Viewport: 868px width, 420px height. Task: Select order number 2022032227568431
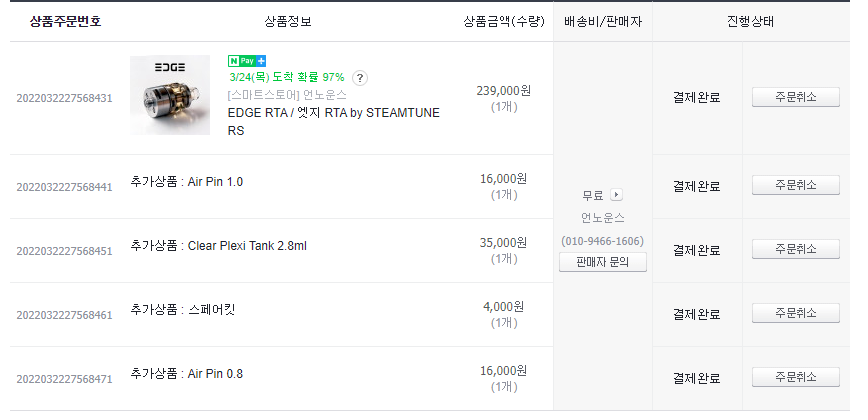tap(64, 98)
